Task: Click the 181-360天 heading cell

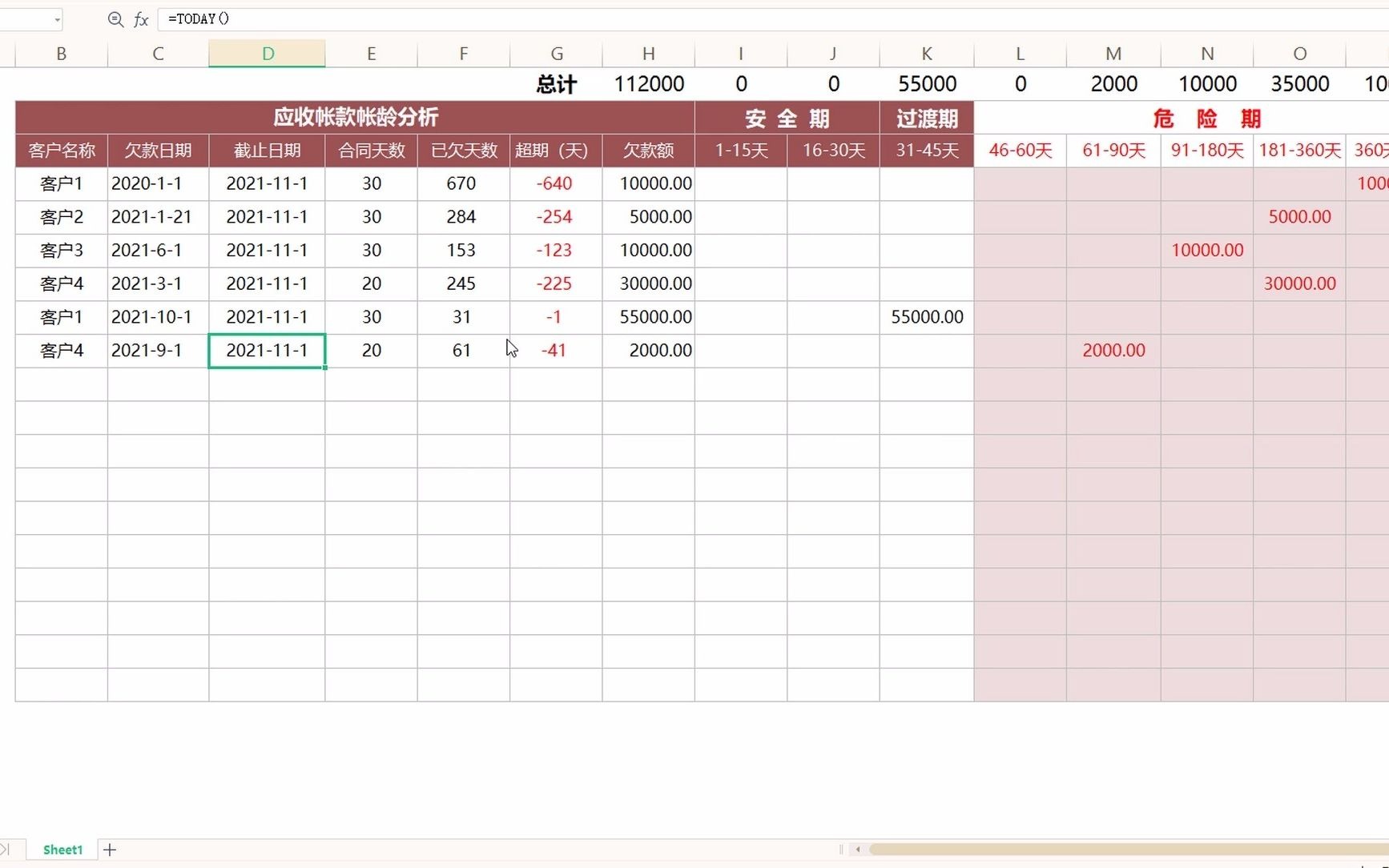Action: click(1299, 151)
